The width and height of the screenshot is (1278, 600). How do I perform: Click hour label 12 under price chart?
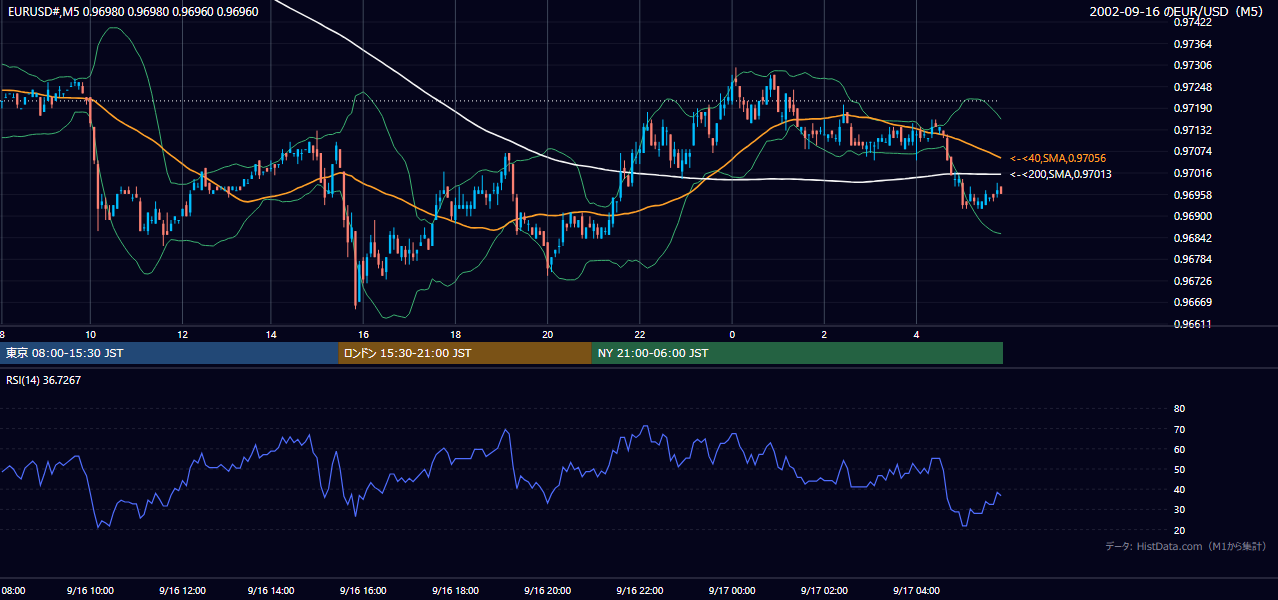pos(182,334)
